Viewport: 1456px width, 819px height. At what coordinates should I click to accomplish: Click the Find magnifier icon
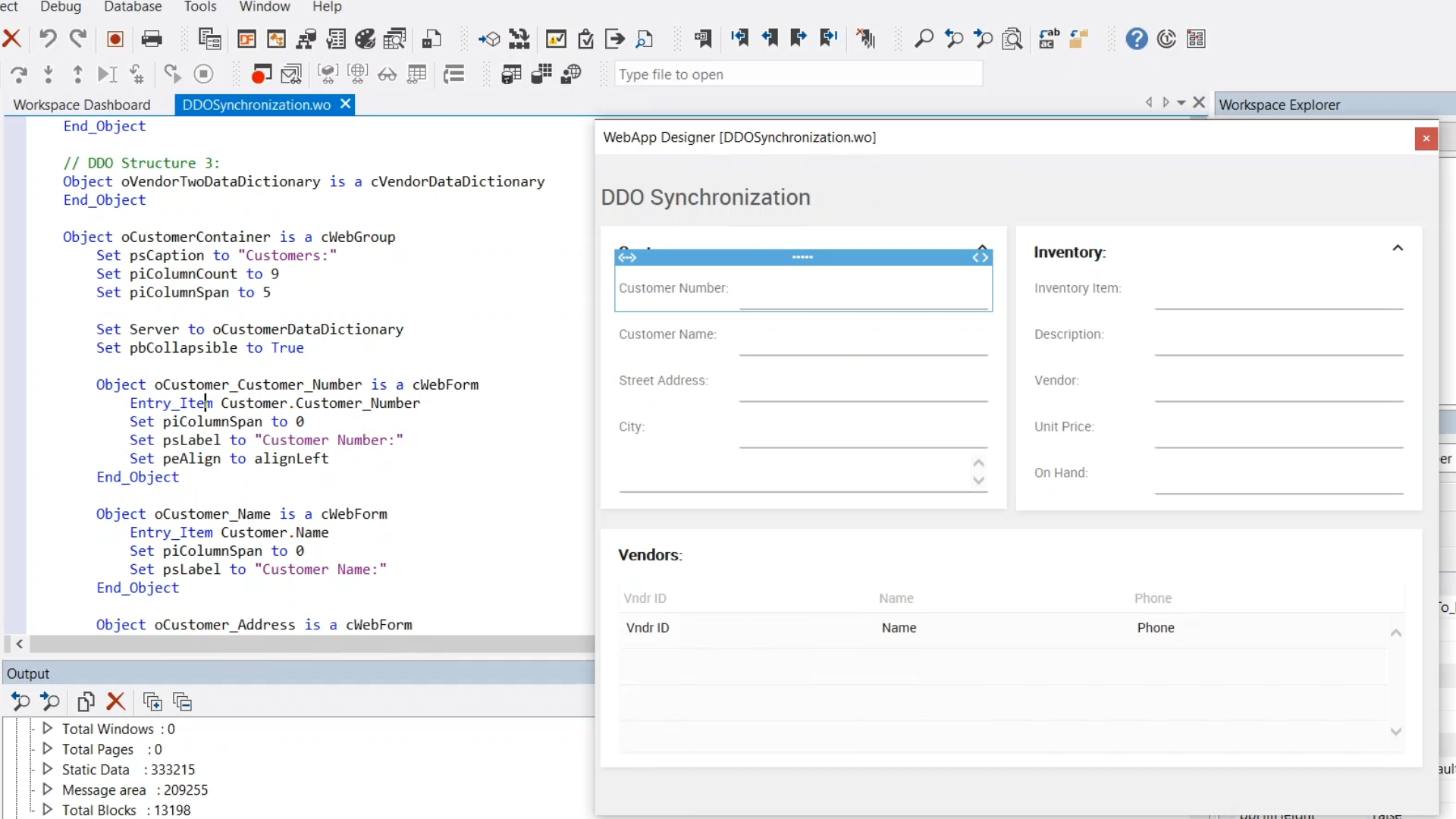[924, 39]
